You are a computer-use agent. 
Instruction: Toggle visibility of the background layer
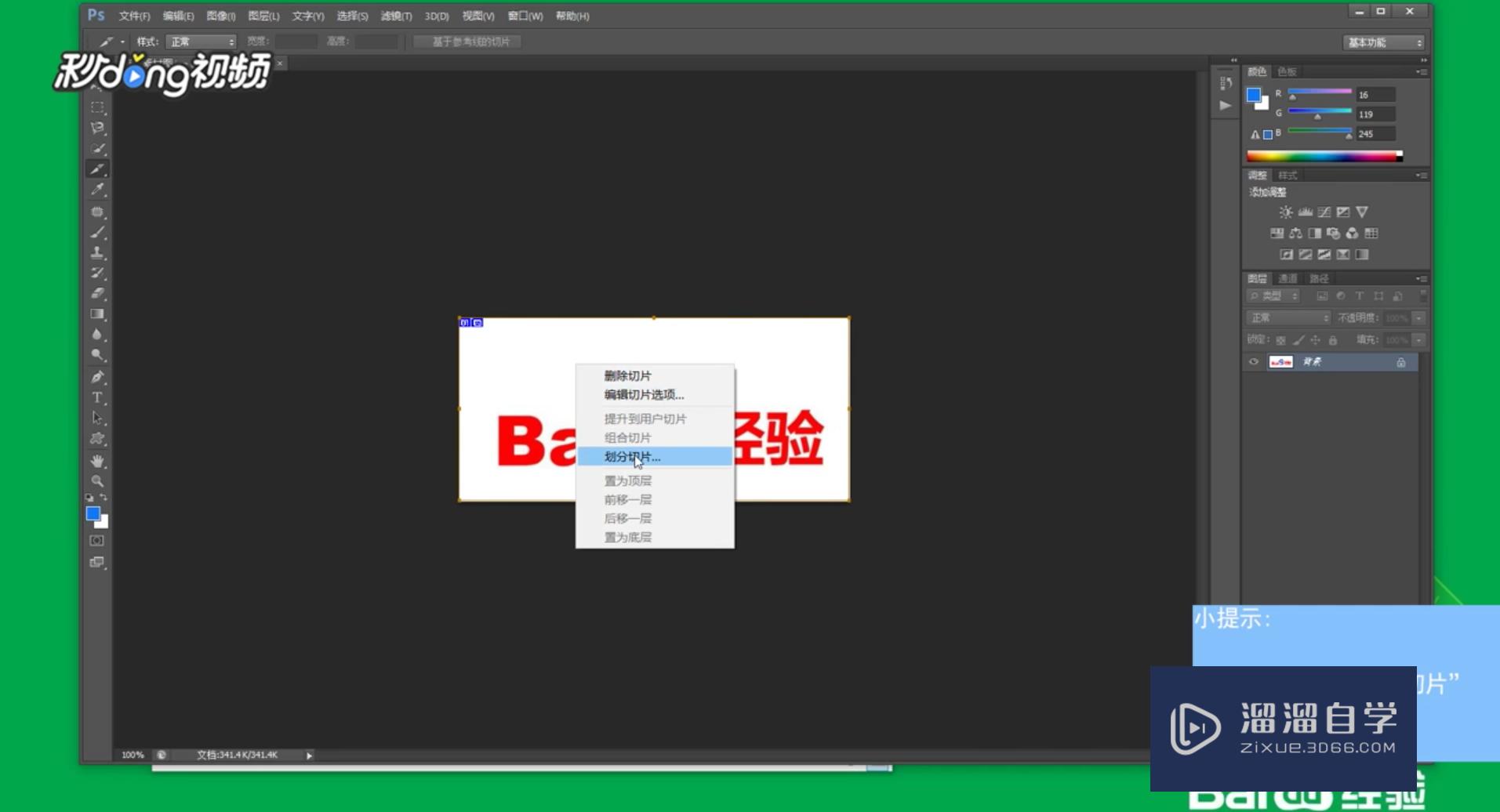pos(1254,362)
